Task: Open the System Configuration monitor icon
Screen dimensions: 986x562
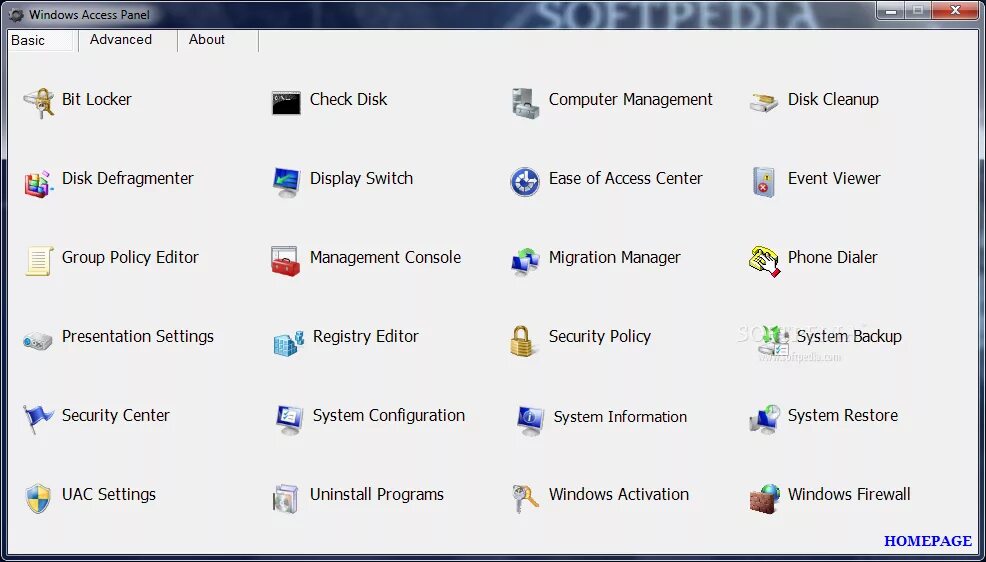Action: (x=290, y=420)
